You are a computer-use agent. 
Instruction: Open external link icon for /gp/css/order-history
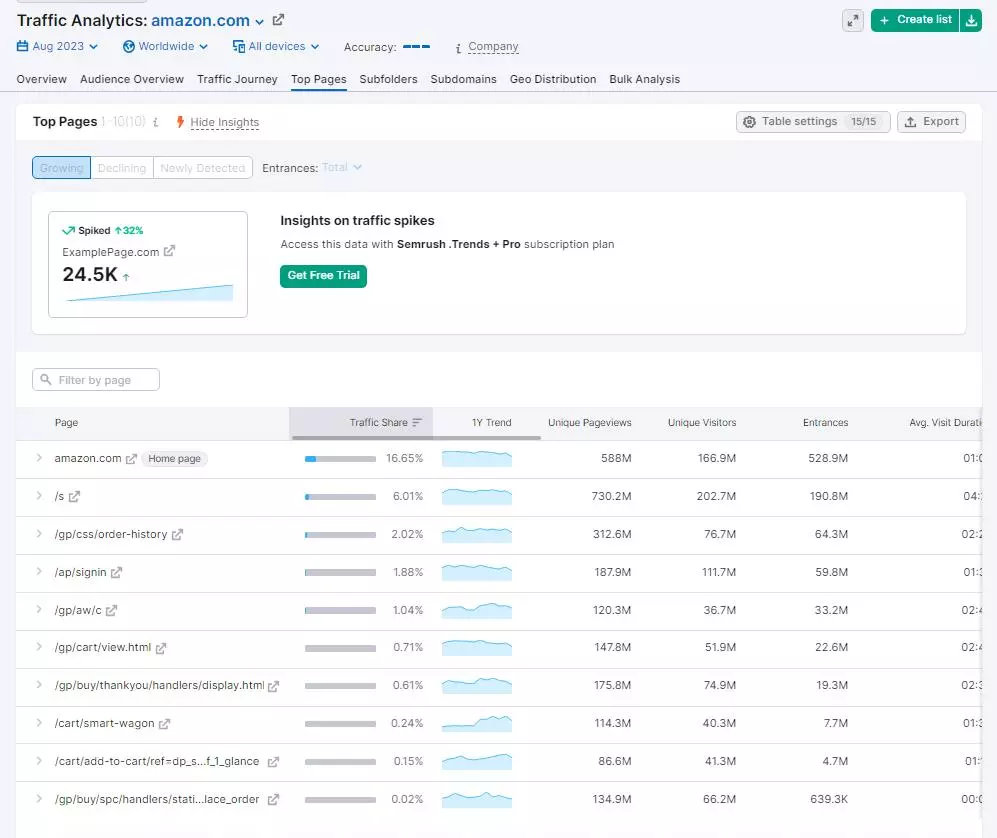[177, 534]
